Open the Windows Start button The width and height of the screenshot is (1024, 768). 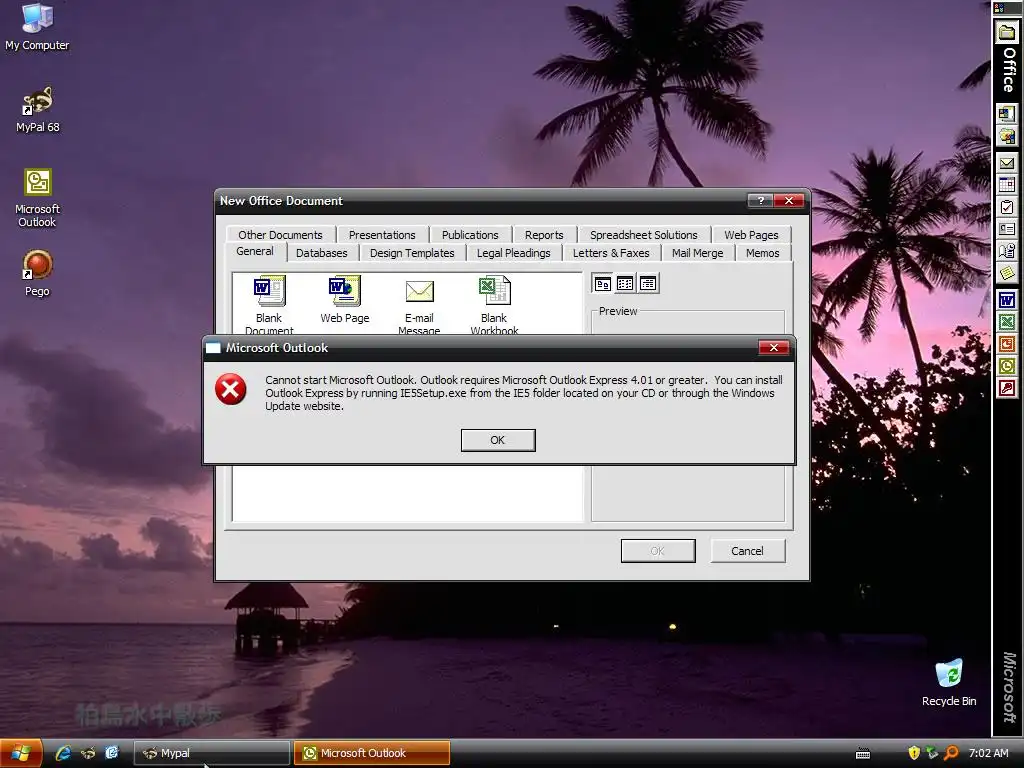coord(21,753)
